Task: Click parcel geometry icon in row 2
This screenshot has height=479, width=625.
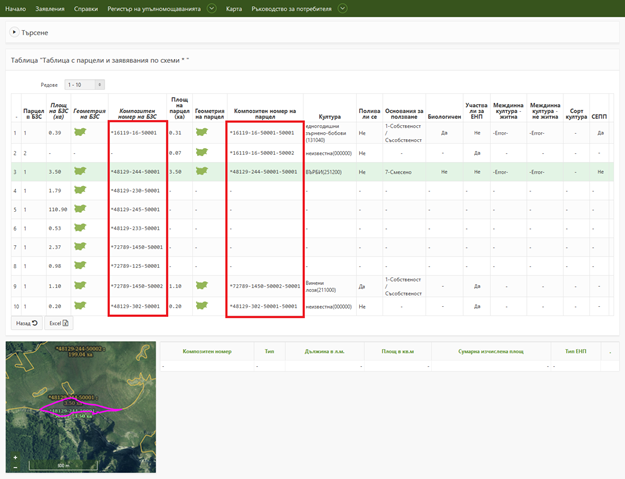Action: tap(202, 152)
